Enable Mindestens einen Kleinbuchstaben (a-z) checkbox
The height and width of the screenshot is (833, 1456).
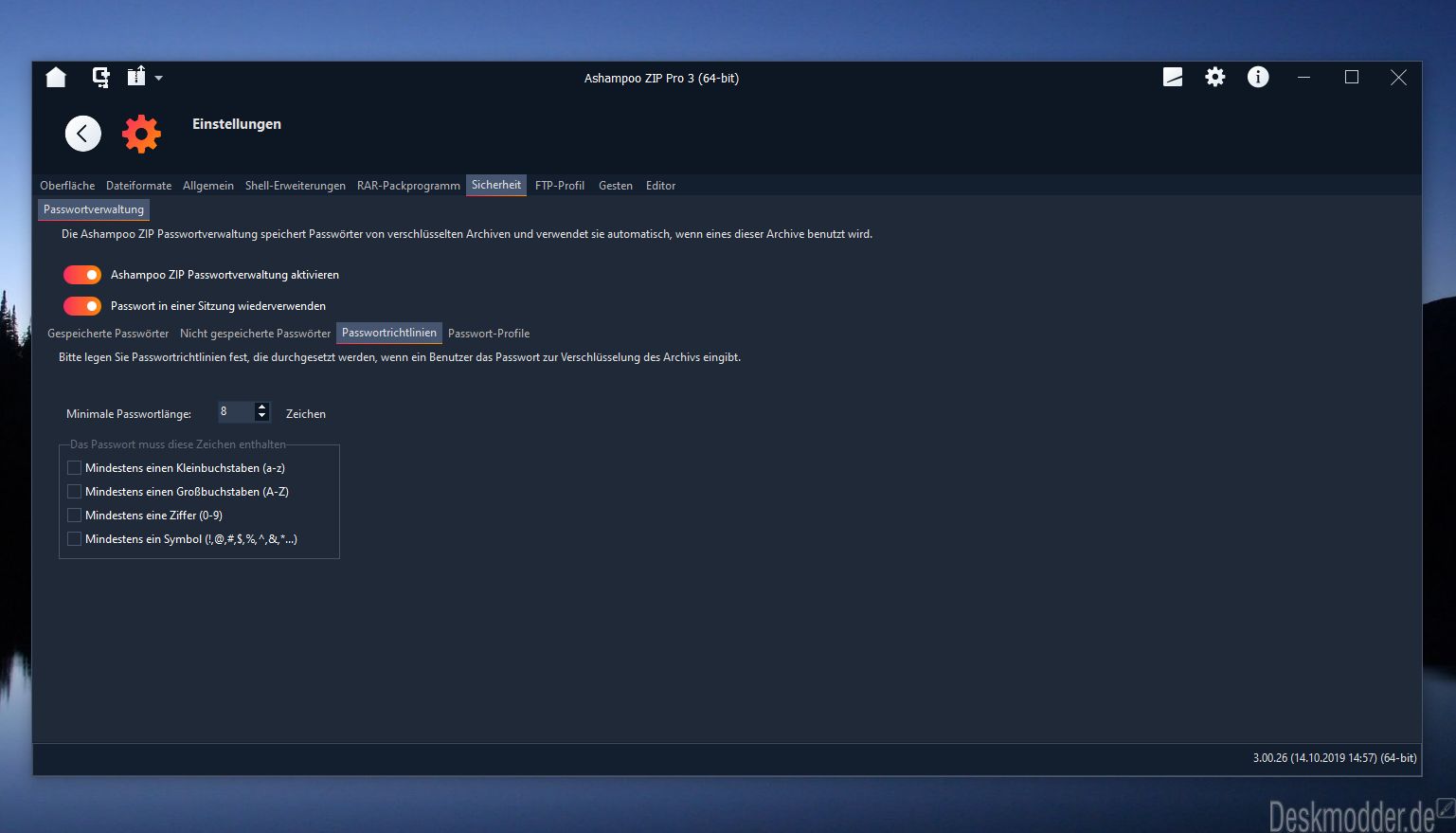click(x=75, y=468)
